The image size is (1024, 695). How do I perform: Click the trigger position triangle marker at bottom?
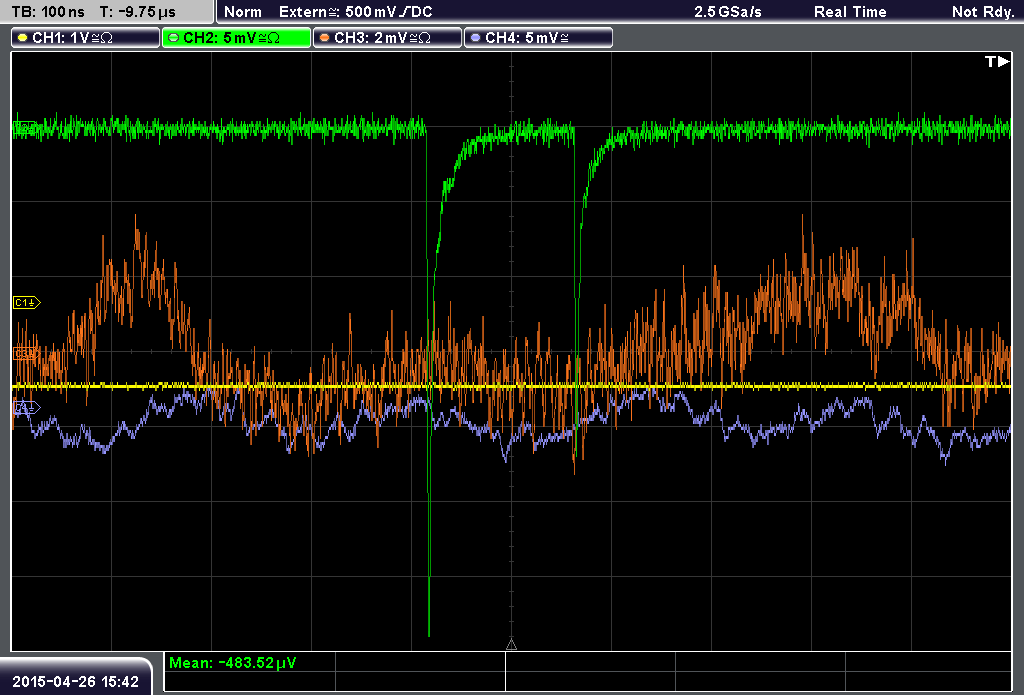coord(511,645)
